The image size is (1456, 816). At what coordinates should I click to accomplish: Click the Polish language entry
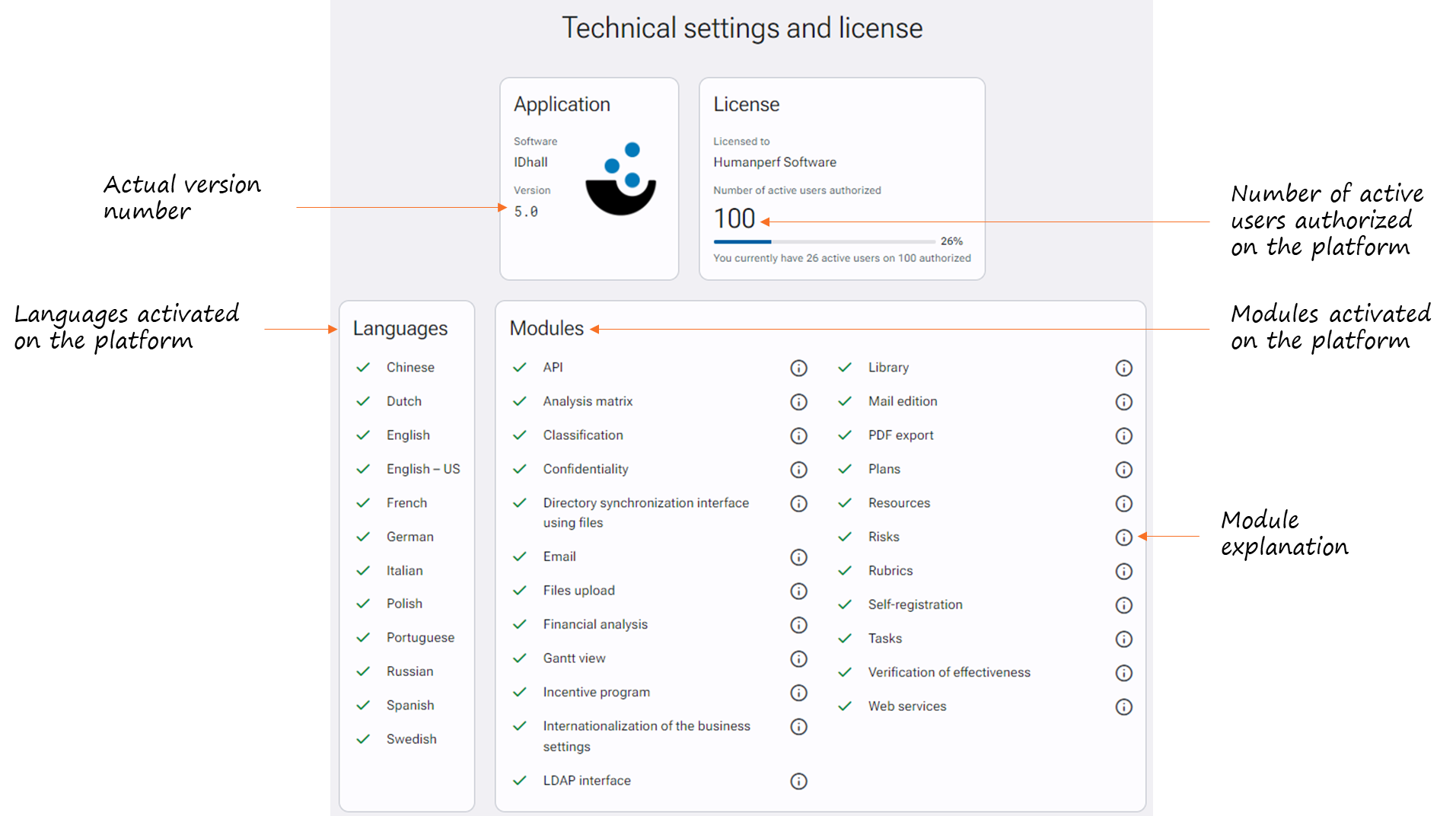[404, 604]
